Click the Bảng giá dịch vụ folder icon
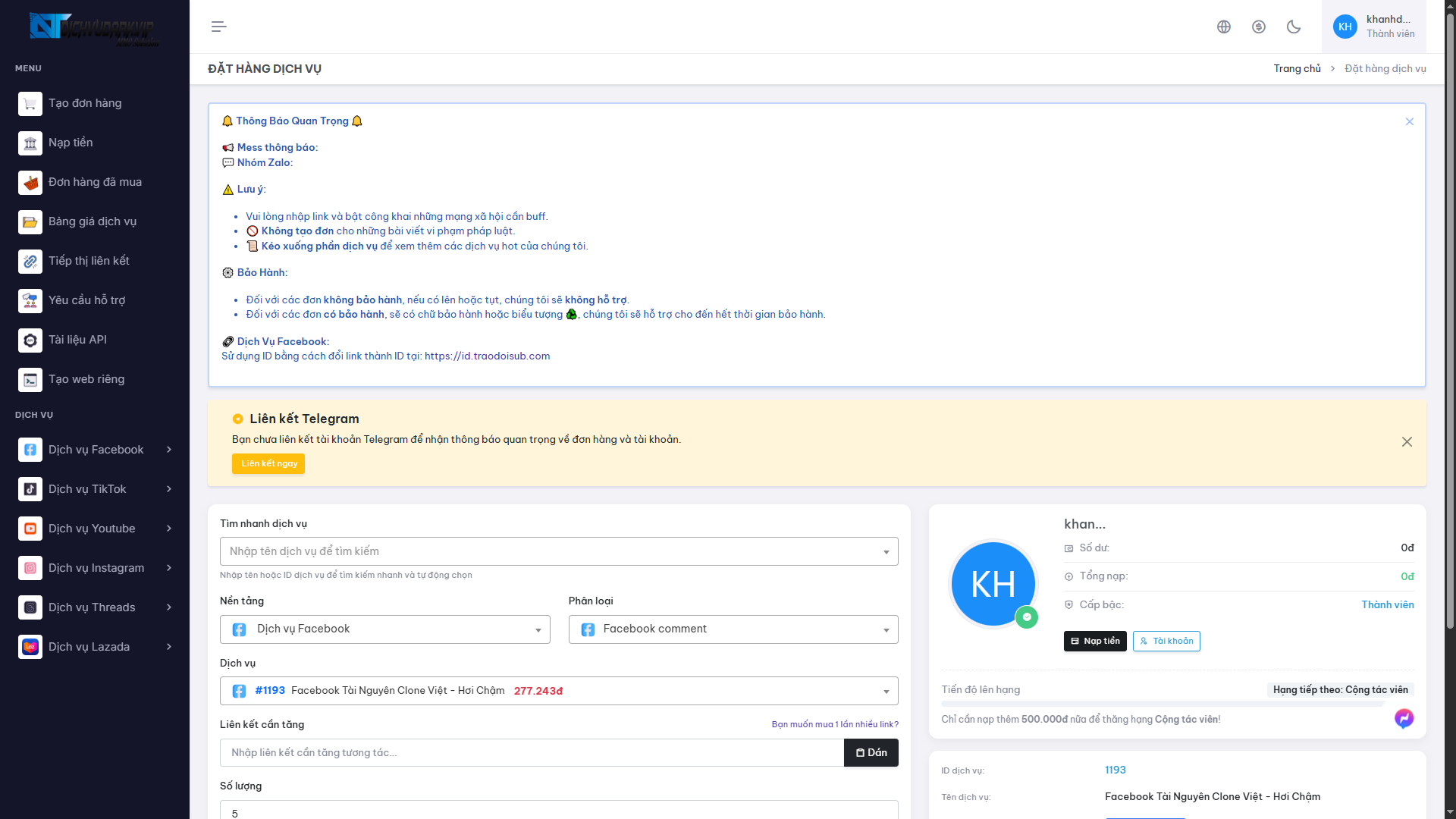 (x=30, y=221)
